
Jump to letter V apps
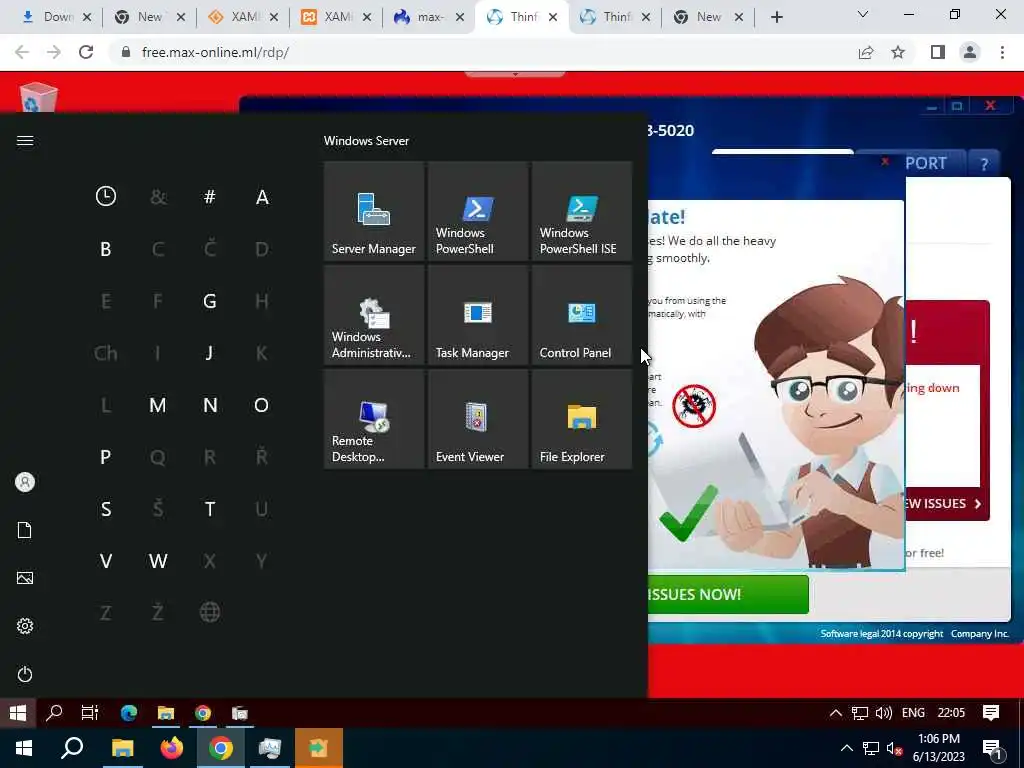[106, 561]
